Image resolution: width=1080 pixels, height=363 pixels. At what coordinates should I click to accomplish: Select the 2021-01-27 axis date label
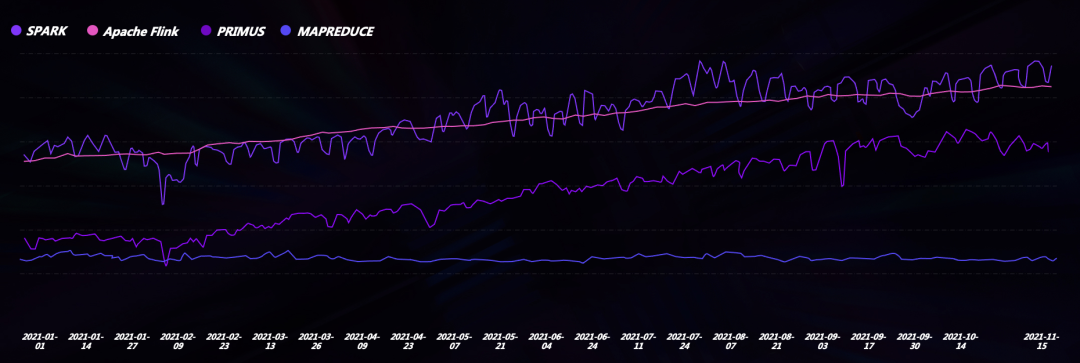(x=132, y=342)
